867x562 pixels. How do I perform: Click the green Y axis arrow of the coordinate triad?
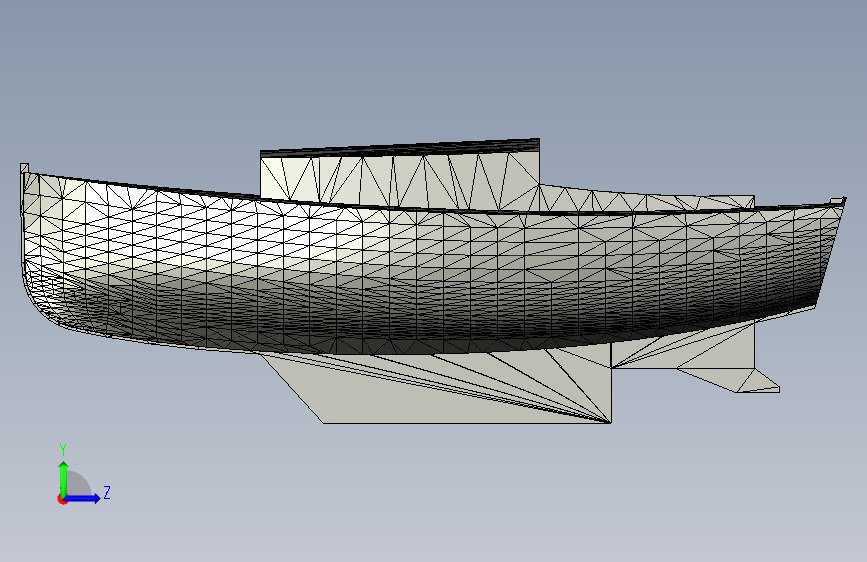pyautogui.click(x=64, y=478)
